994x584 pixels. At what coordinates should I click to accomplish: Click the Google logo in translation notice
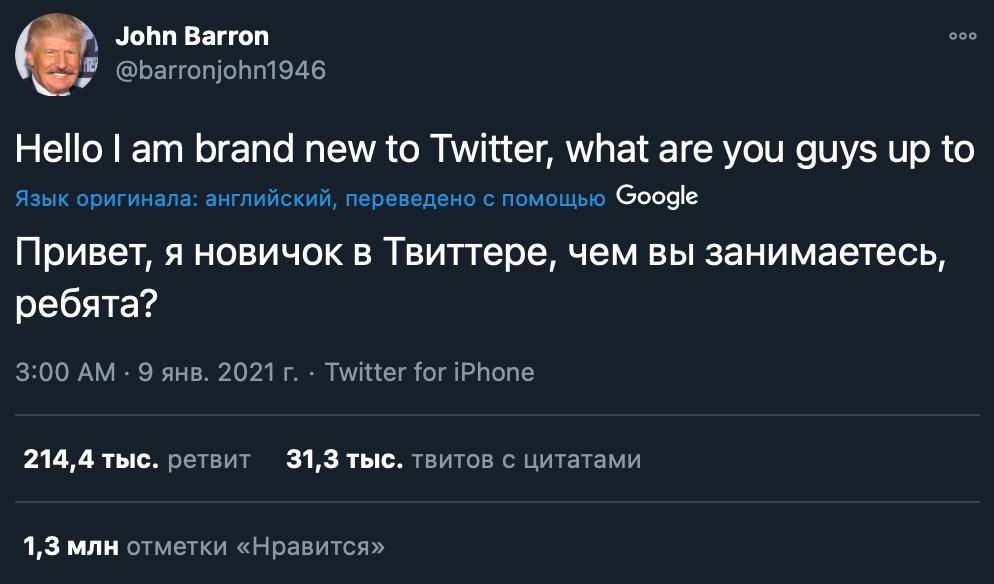(657, 197)
